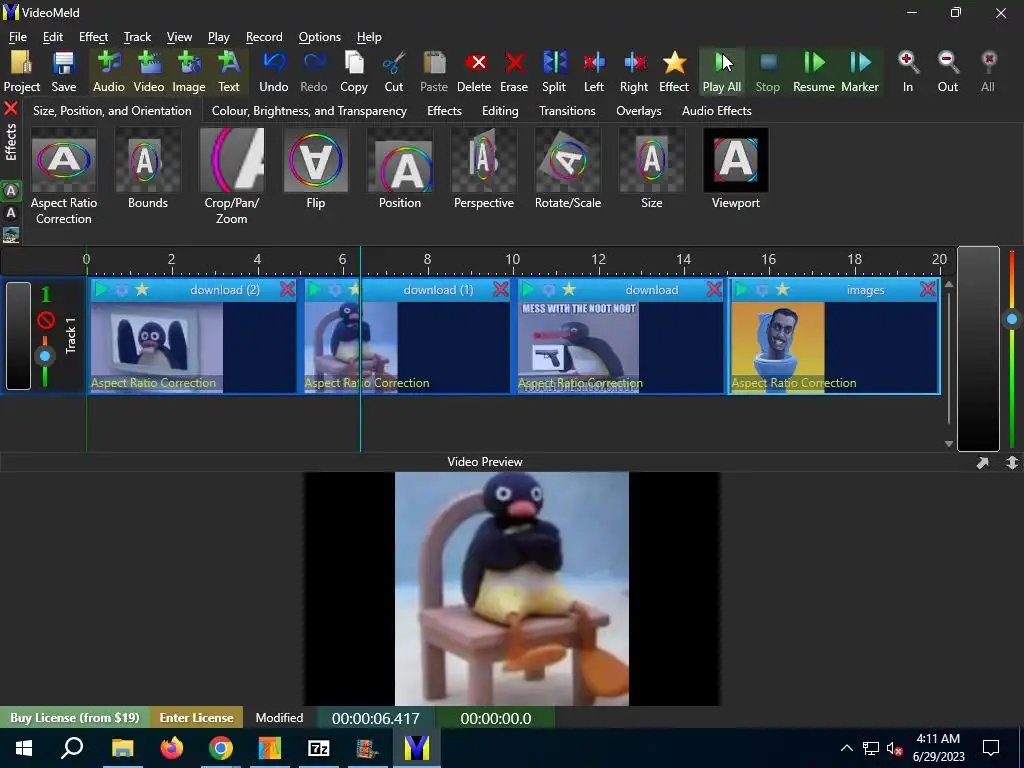
Task: Select the download (2) clip thumbnail
Action: coord(157,347)
